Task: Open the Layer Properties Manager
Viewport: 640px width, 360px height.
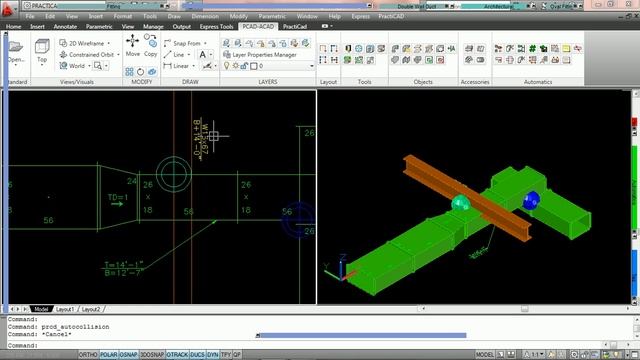Action: click(x=260, y=54)
